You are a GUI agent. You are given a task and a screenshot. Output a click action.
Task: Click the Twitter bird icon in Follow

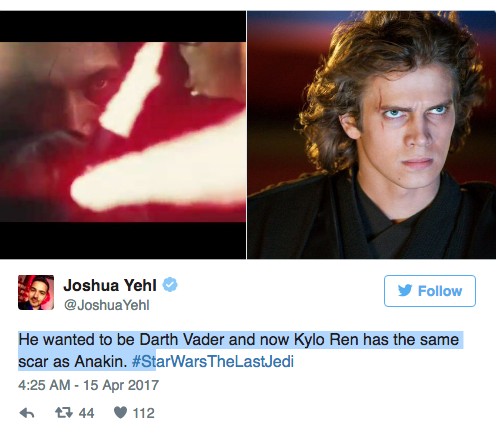tap(405, 291)
